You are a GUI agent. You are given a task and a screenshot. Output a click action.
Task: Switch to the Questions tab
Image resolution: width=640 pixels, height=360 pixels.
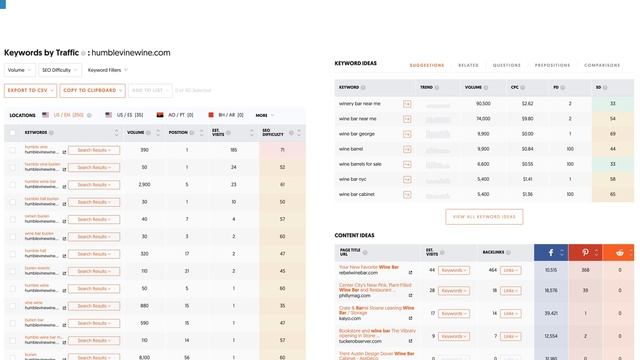point(507,65)
